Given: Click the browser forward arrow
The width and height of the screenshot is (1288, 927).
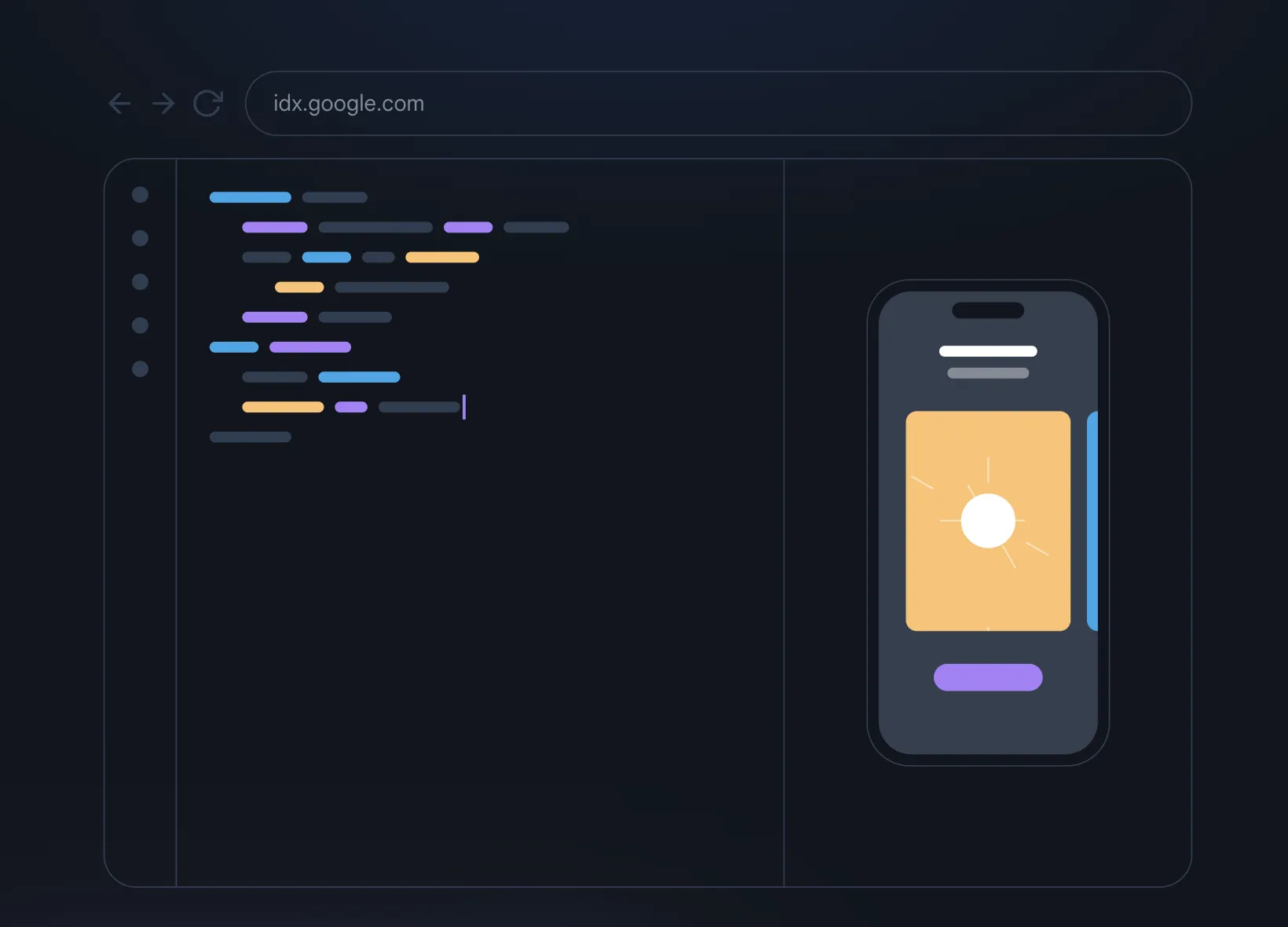Looking at the screenshot, I should tap(163, 103).
